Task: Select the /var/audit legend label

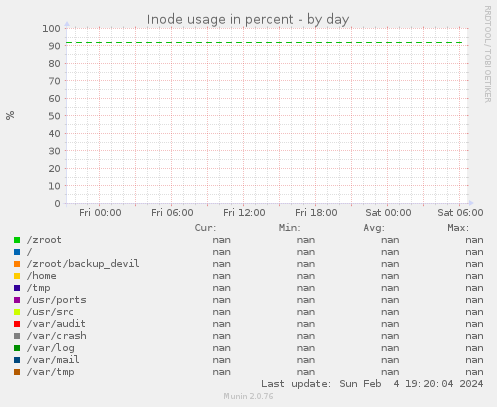Action: coord(56,324)
